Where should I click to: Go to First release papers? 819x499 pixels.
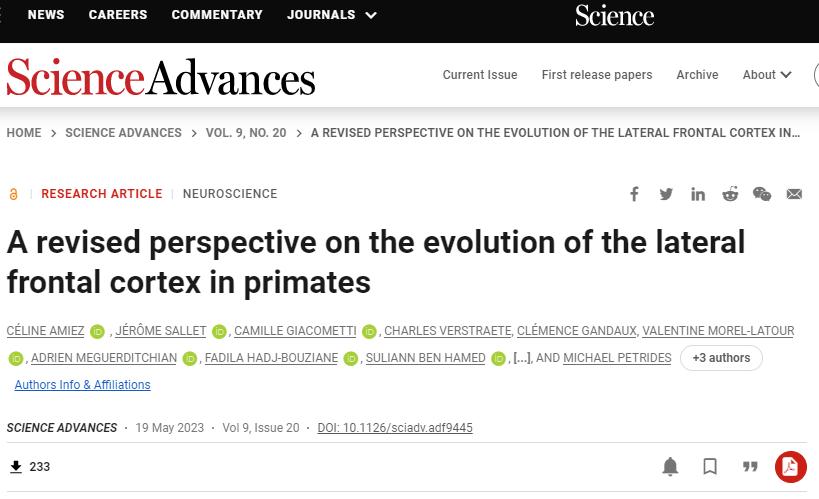[x=596, y=75]
